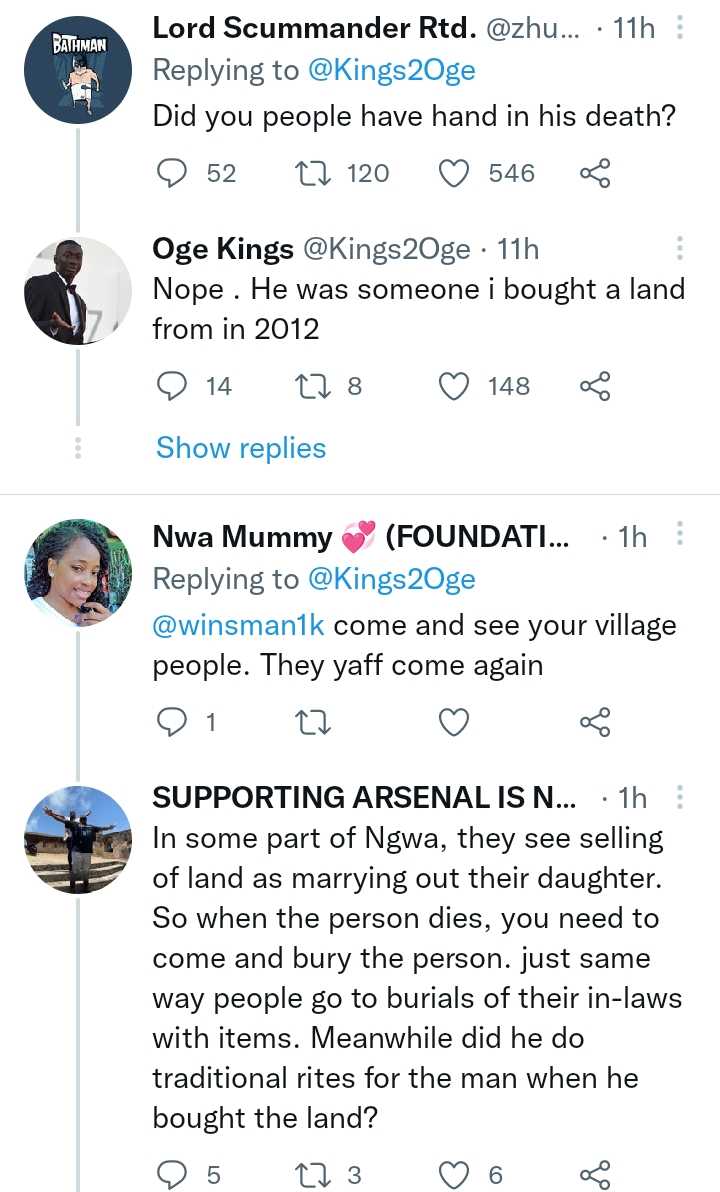720x1192 pixels.
Task: Open more options for Nwa Mummy's tweet
Action: 680,535
